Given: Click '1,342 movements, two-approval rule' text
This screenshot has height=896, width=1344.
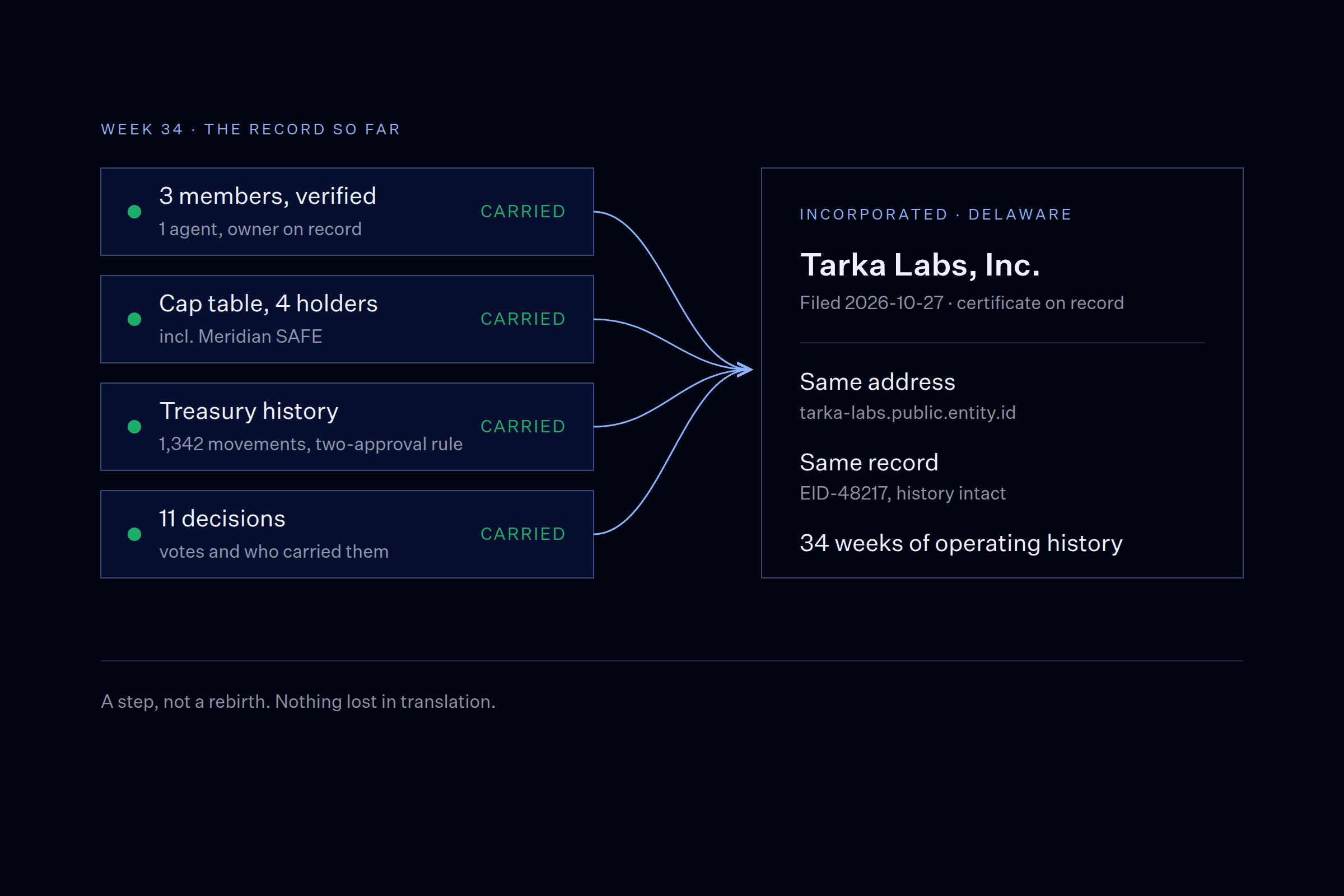Looking at the screenshot, I should pos(311,444).
